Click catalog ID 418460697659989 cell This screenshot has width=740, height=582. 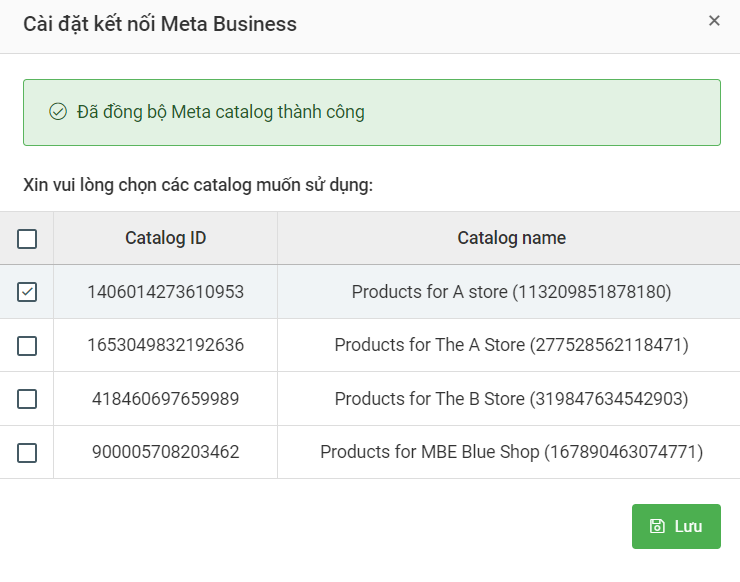(x=166, y=399)
